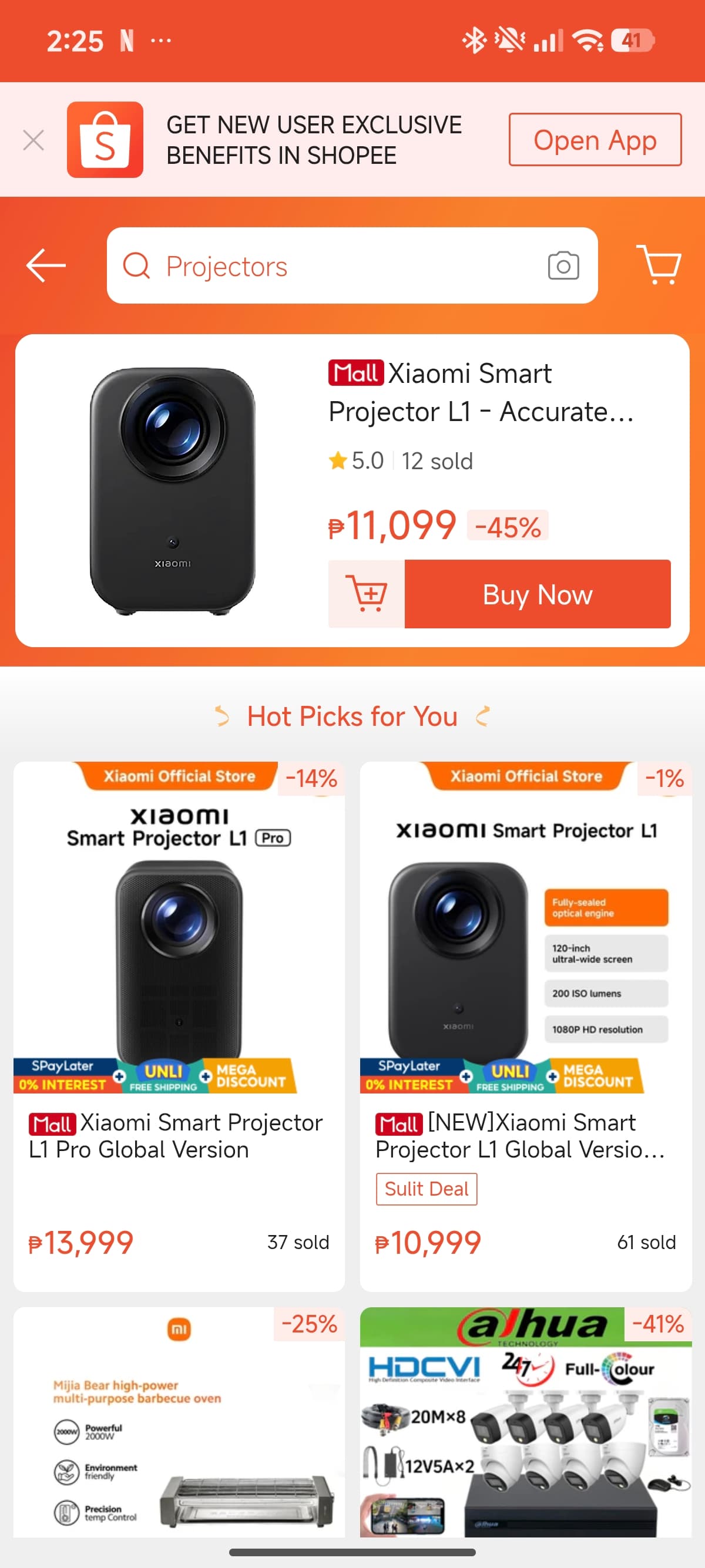
Task: Tap the back arrow icon
Action: click(x=46, y=265)
